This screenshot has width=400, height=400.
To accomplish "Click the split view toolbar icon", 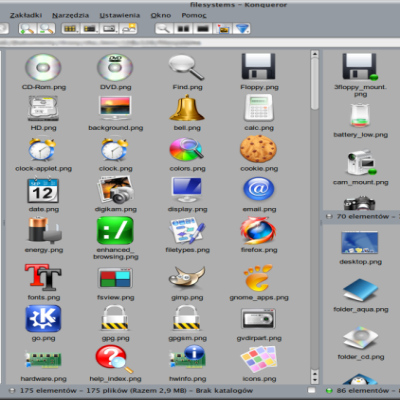I will 183,29.
